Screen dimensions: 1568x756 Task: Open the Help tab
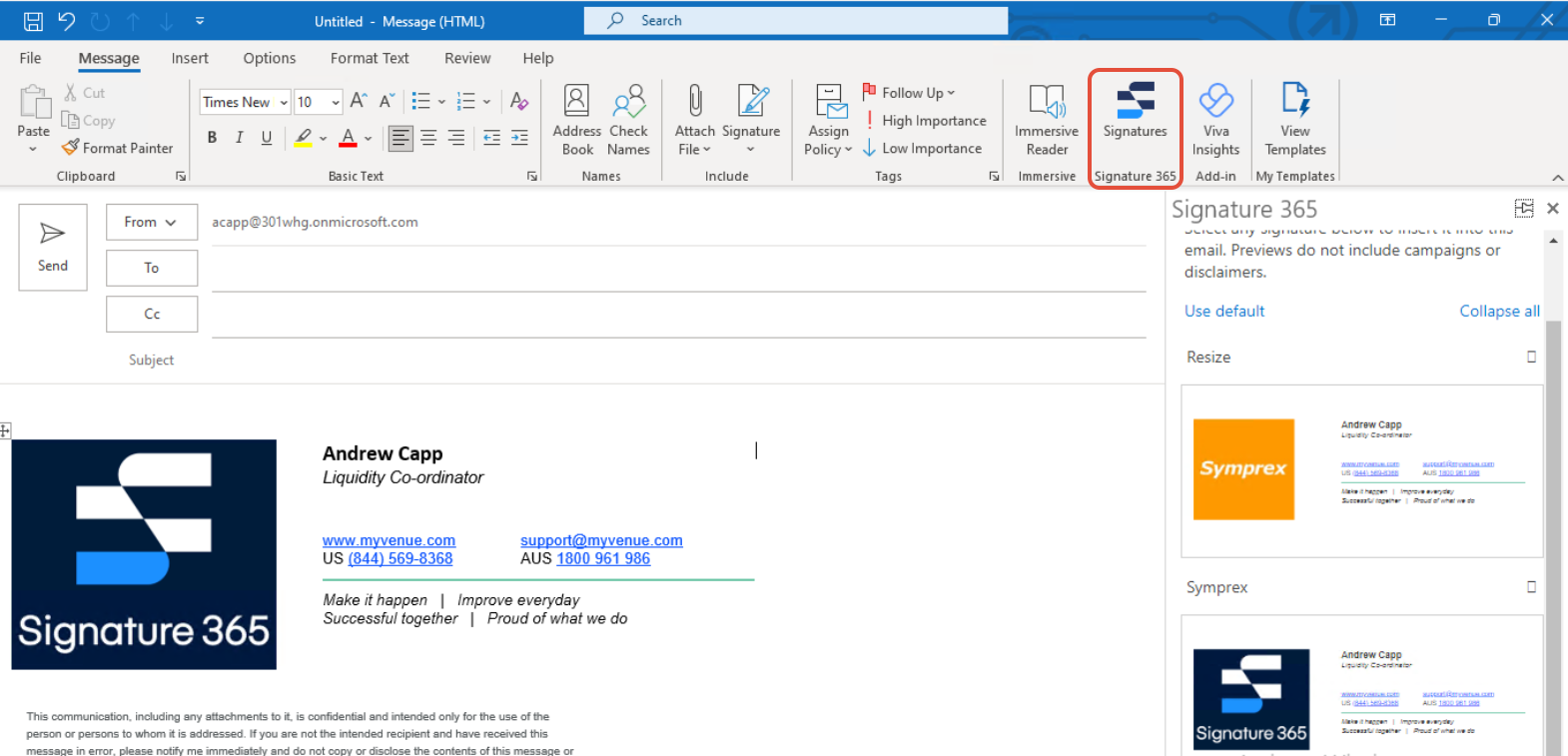click(x=538, y=58)
